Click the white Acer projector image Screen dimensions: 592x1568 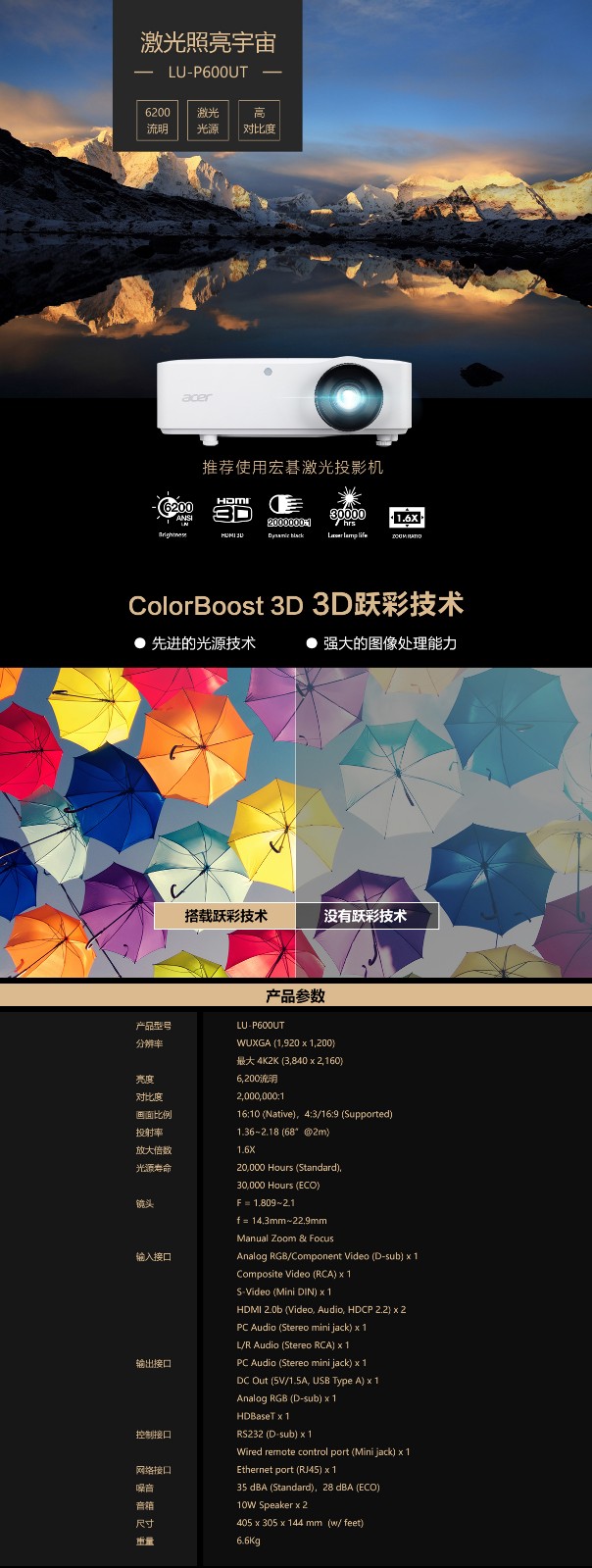pos(285,399)
